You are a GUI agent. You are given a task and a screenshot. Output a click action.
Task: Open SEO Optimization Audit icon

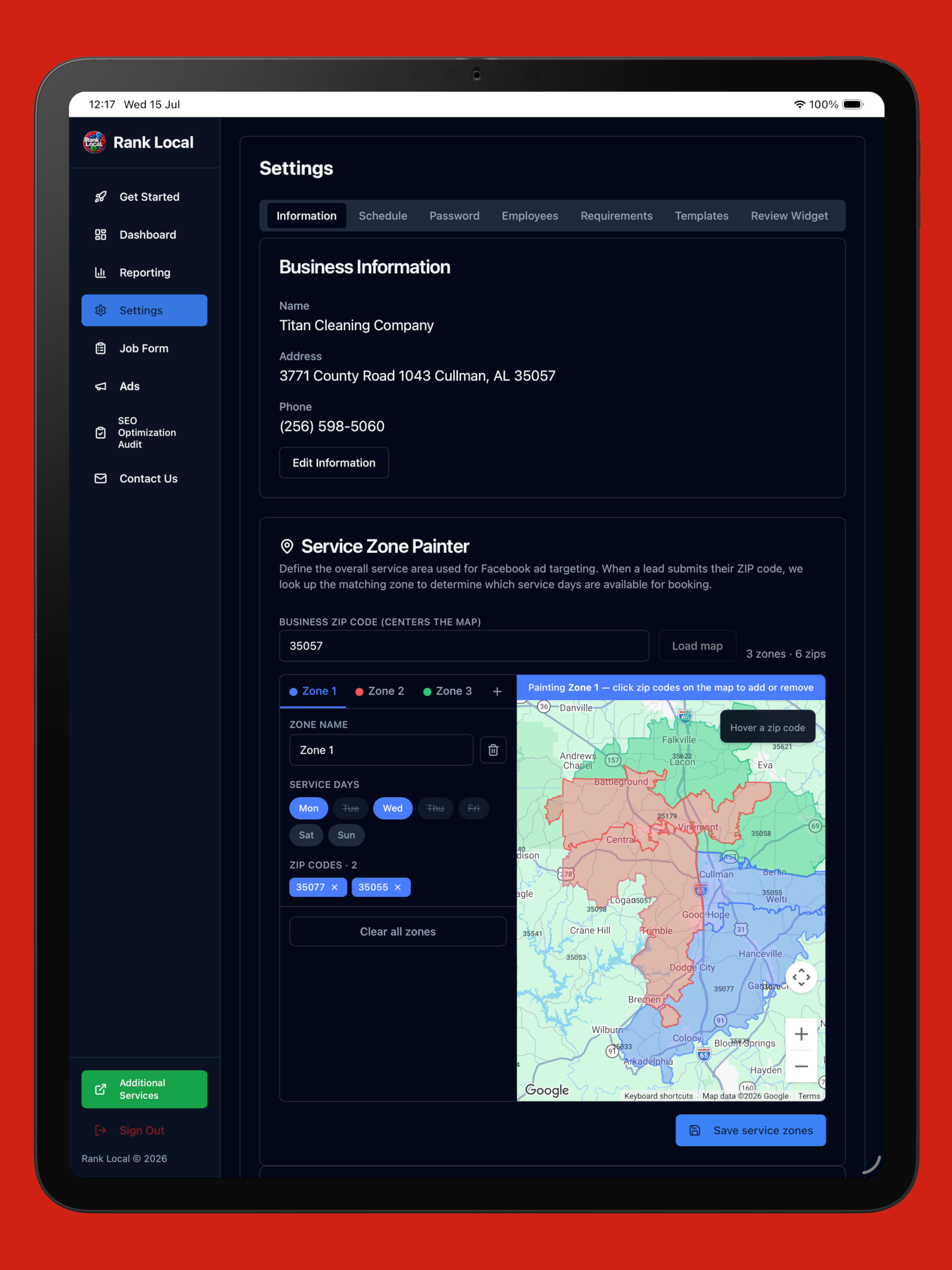click(x=100, y=433)
